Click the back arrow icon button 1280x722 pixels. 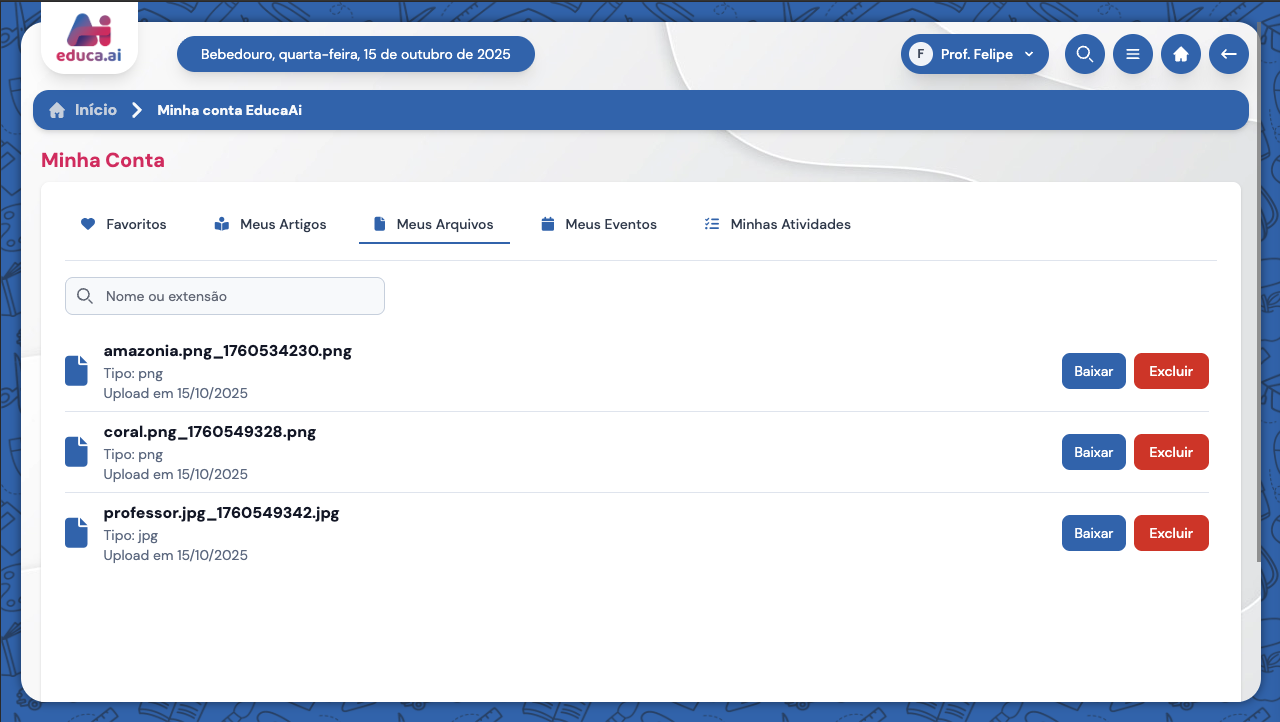tap(1228, 54)
